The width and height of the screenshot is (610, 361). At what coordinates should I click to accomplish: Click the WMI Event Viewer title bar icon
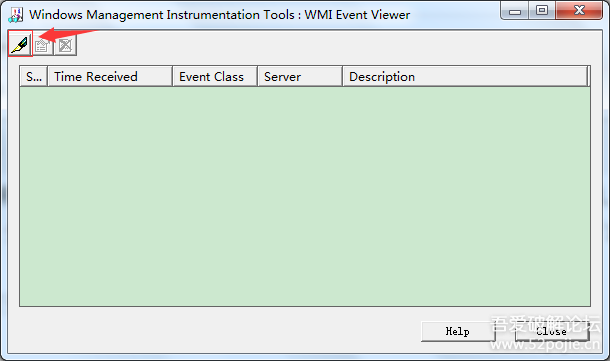[x=16, y=15]
